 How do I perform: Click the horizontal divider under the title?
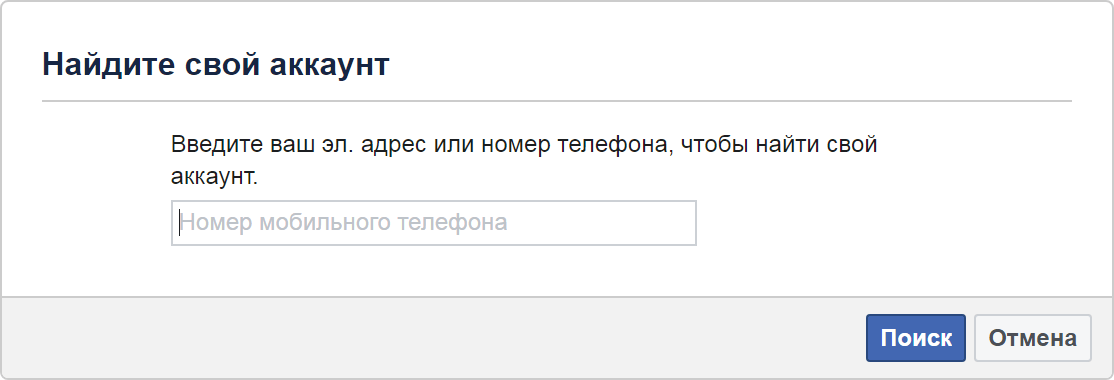[557, 101]
